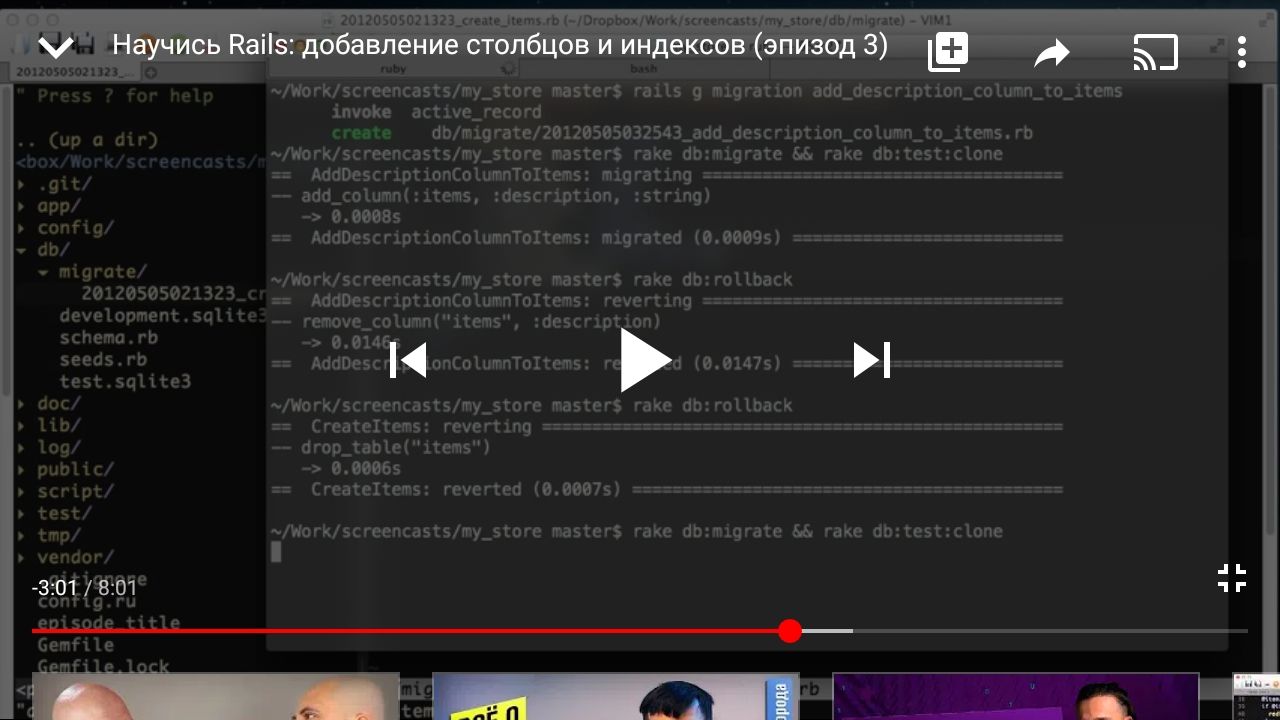Switch to the bash terminal tab

[643, 68]
